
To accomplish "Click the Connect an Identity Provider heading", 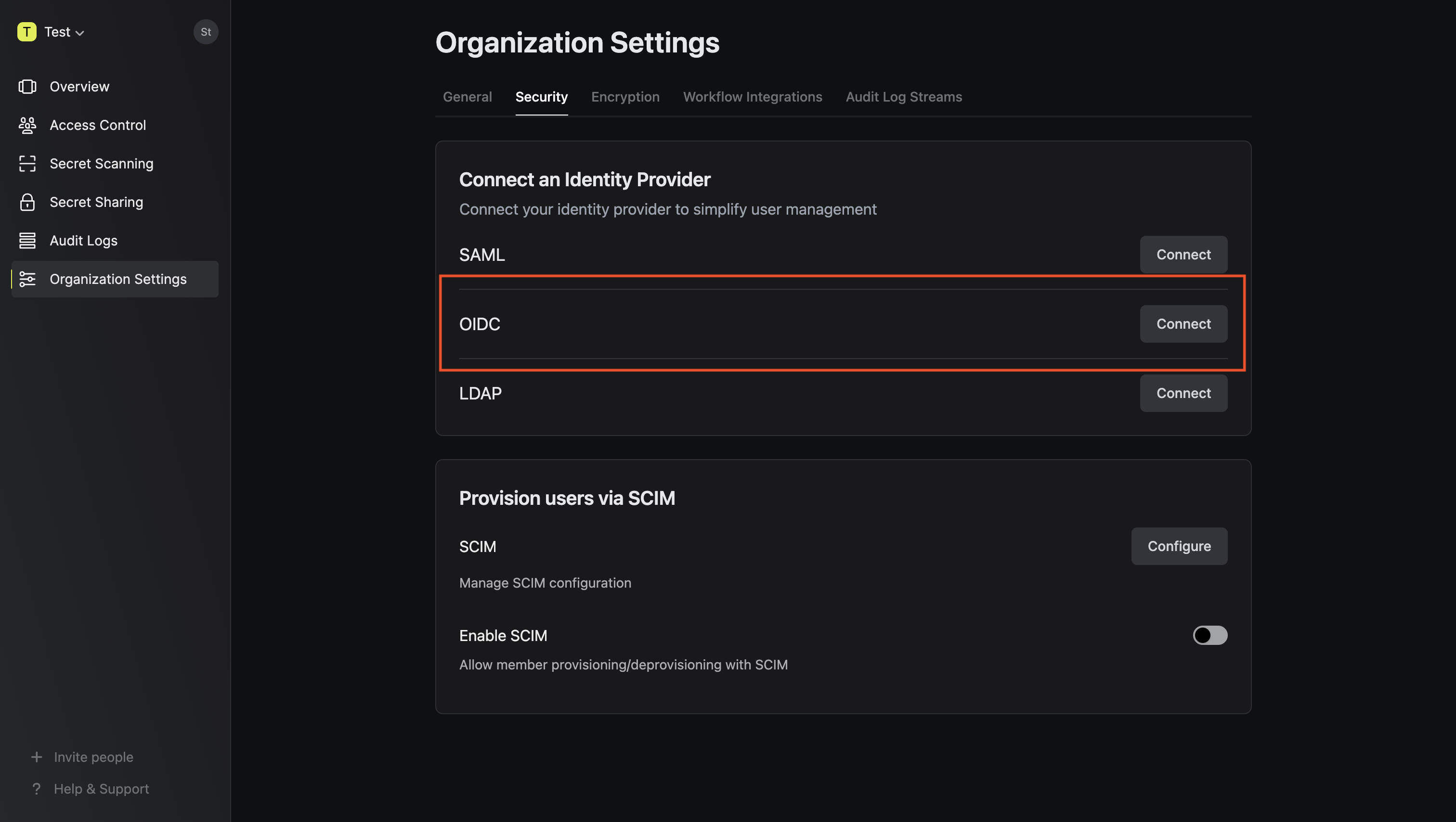I will pos(585,179).
